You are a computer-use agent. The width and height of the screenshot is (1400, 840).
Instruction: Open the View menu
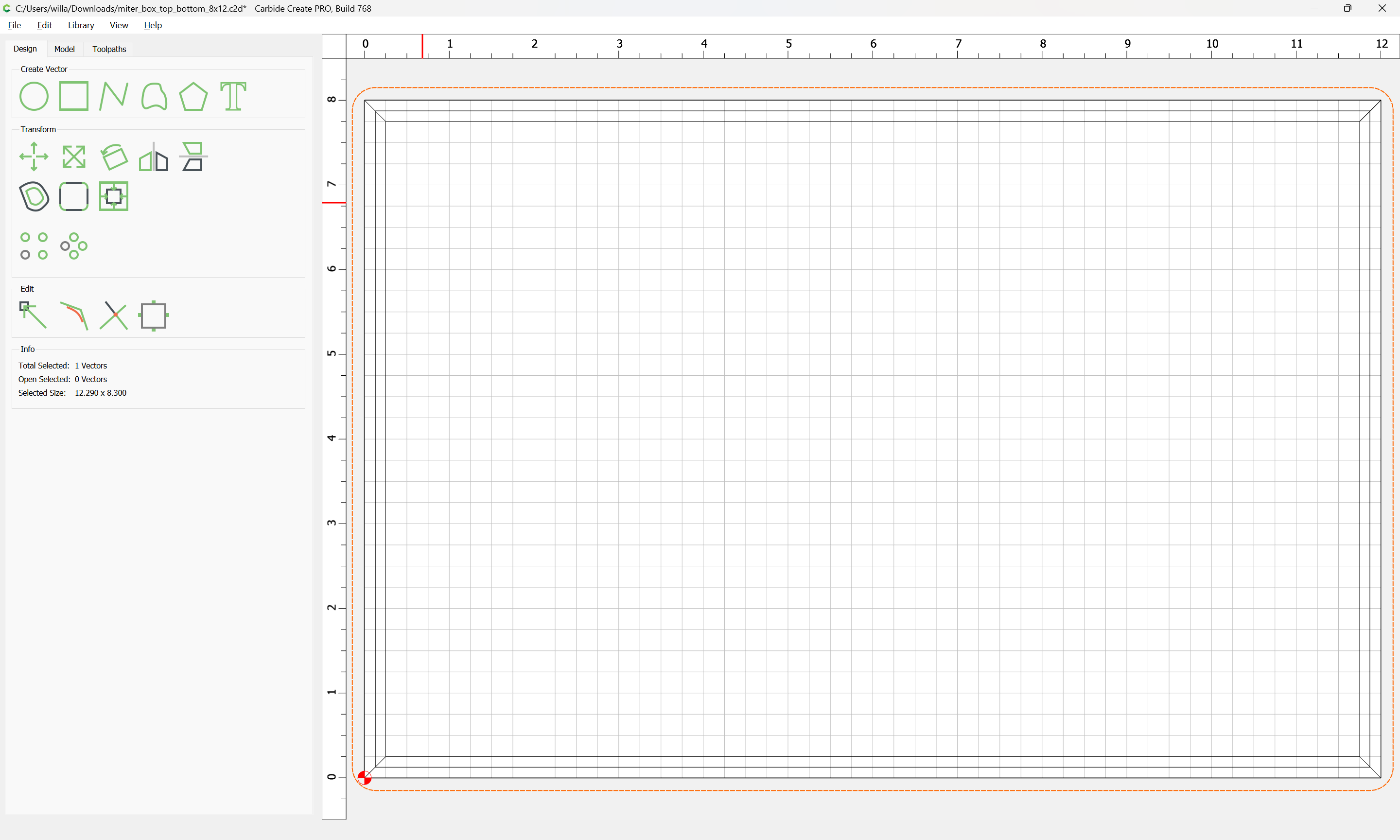(x=119, y=25)
